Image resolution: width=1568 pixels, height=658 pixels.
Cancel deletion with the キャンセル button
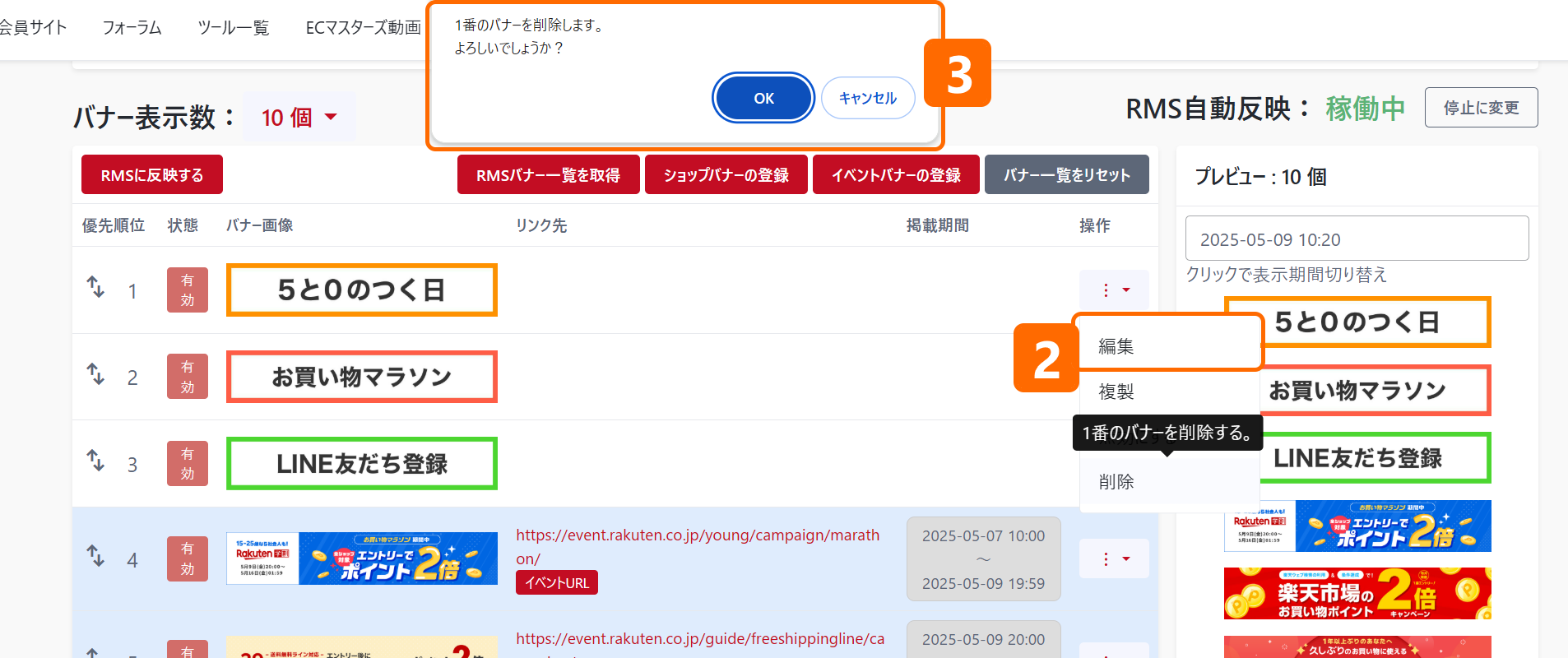868,98
